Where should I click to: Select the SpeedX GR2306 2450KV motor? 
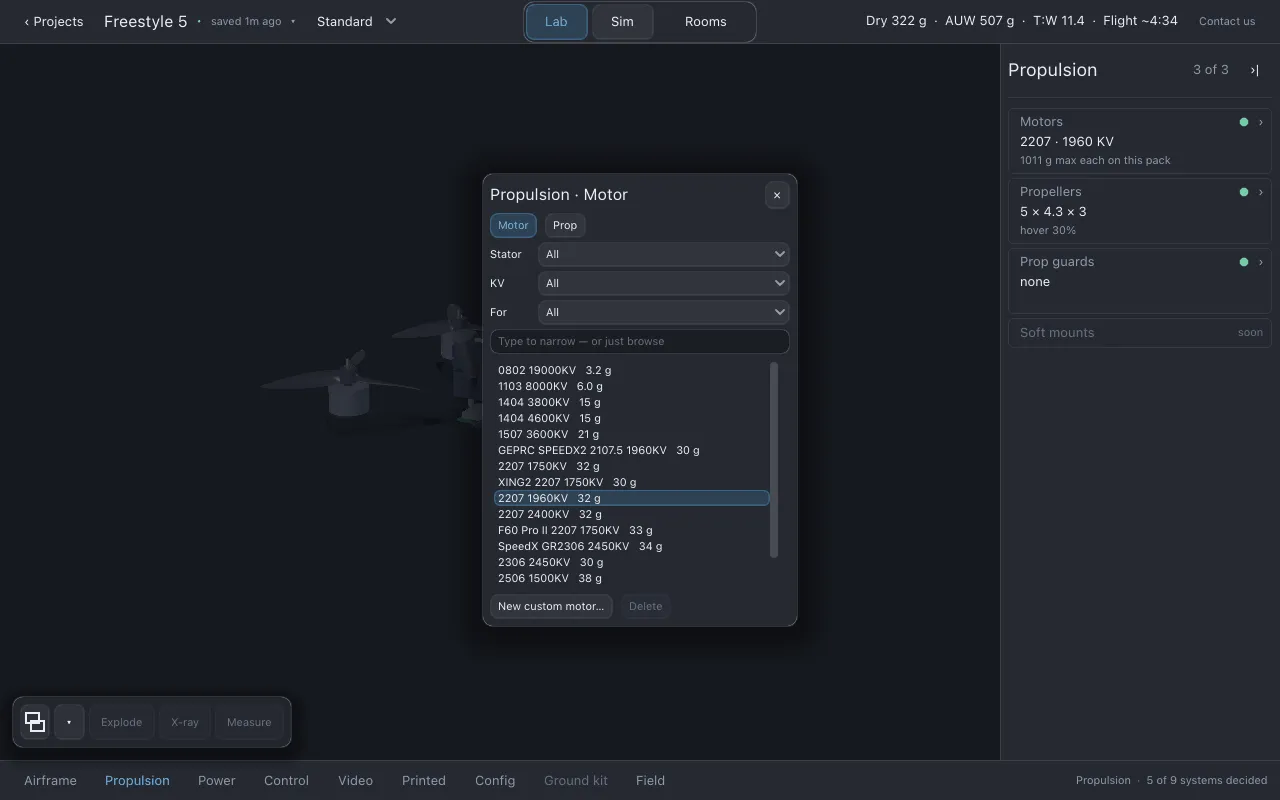[x=632, y=546]
